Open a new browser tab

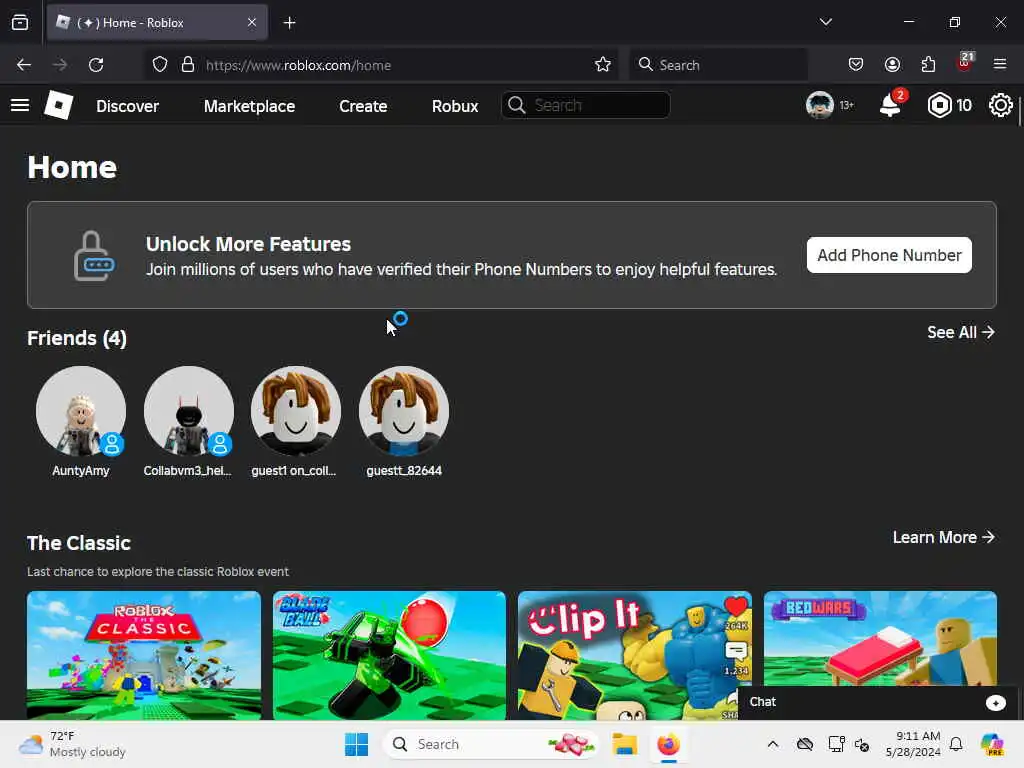pos(289,23)
